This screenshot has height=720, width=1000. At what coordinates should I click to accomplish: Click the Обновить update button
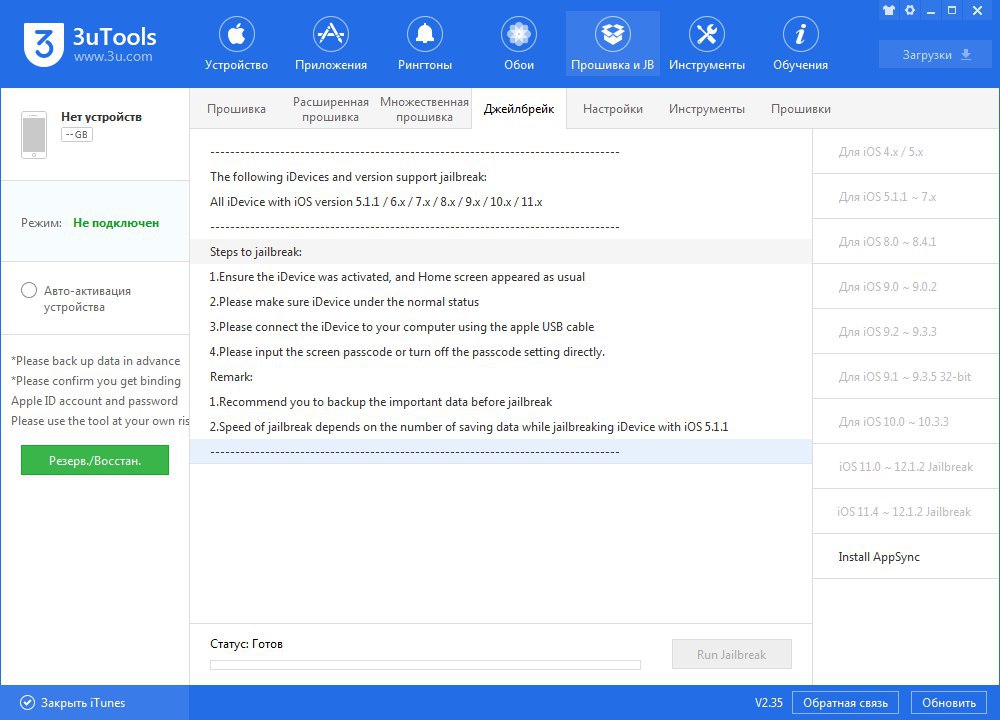tap(949, 703)
